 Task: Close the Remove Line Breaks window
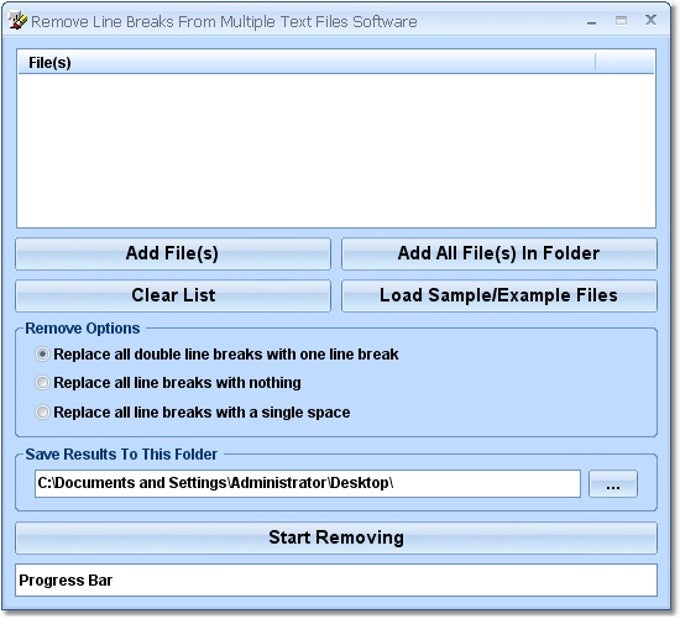click(651, 20)
